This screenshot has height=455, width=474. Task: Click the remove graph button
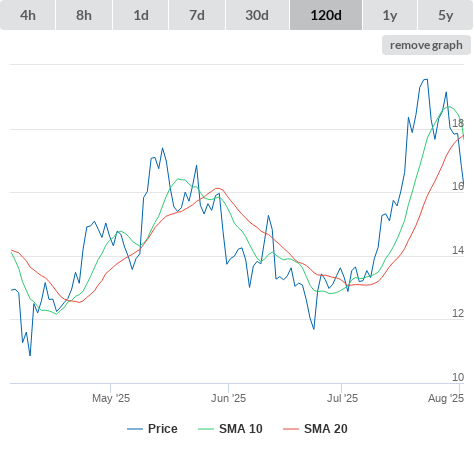pyautogui.click(x=426, y=45)
